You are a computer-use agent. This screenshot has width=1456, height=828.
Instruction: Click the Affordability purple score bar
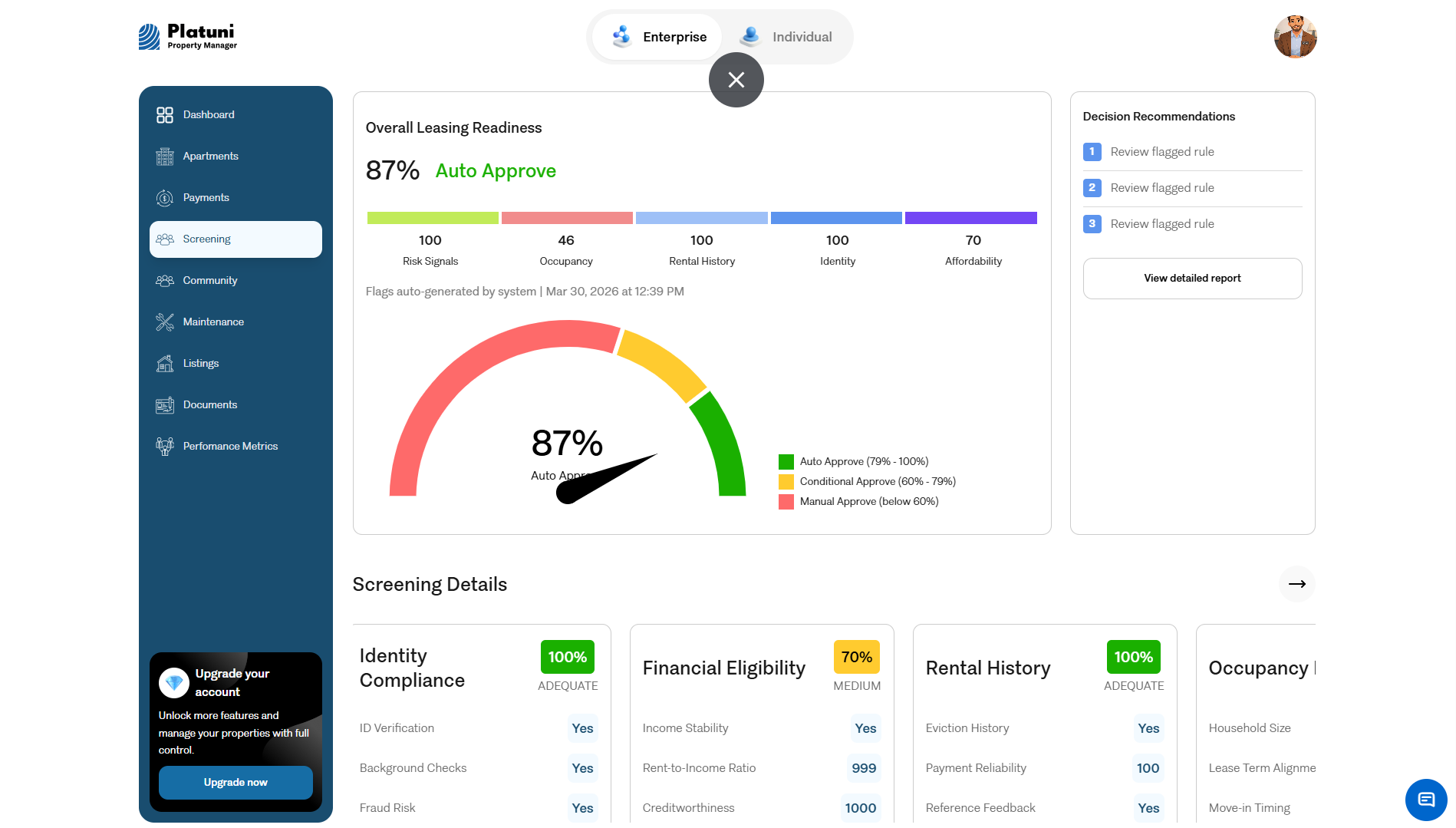[971, 218]
